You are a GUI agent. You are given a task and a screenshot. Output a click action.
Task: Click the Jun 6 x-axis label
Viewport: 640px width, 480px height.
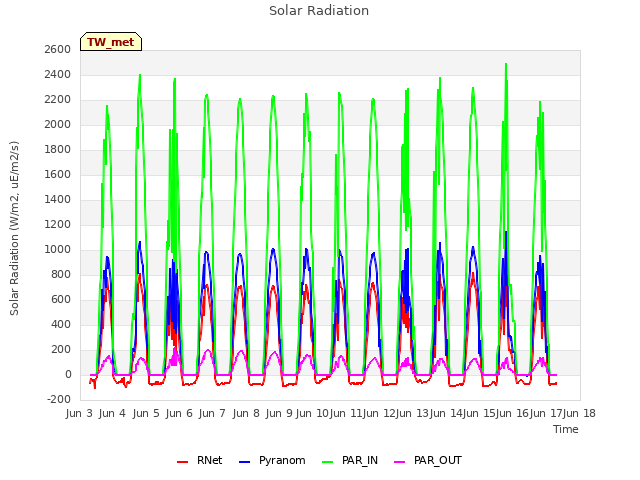tap(179, 413)
